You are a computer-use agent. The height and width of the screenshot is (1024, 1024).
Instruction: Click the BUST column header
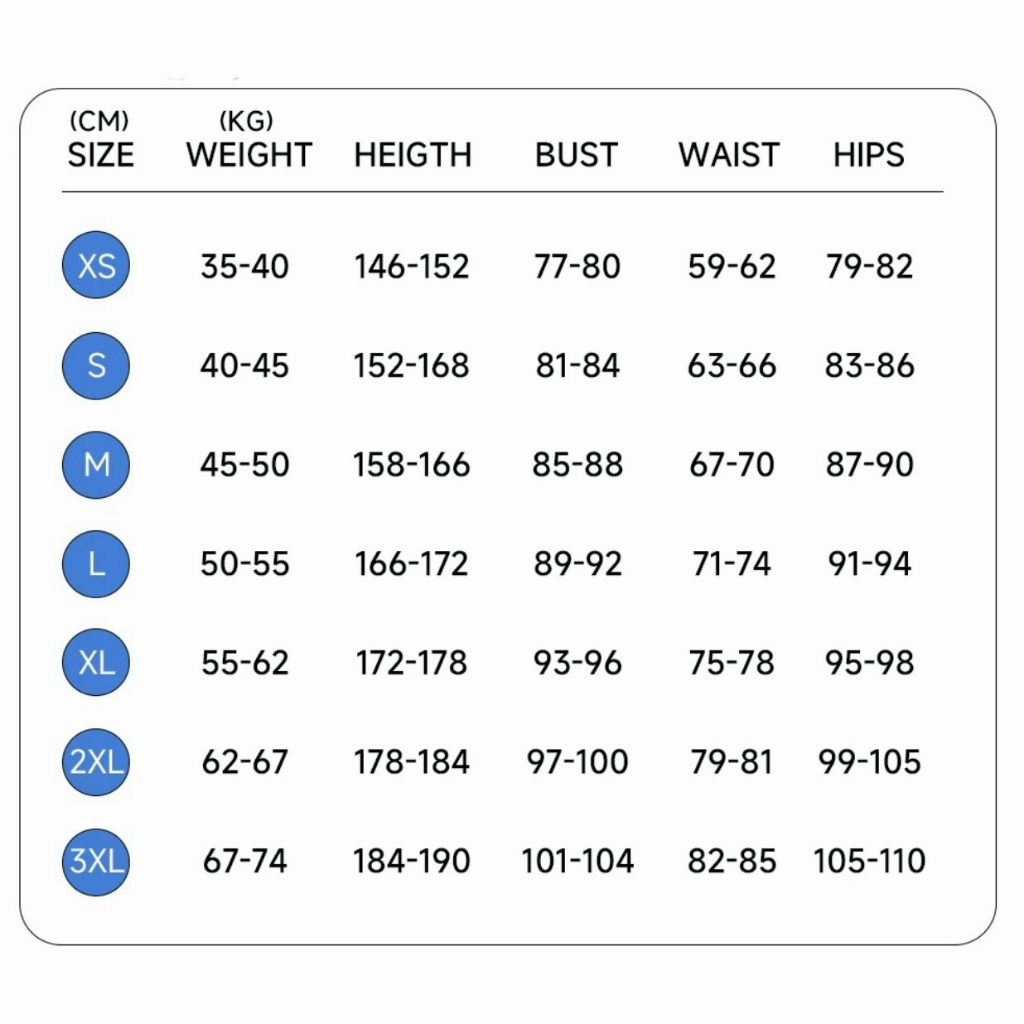click(x=576, y=155)
